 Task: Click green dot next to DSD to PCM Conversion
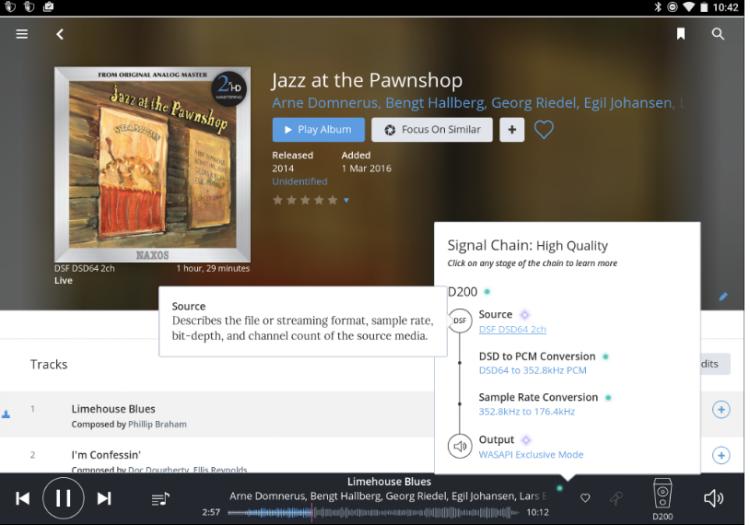pos(606,357)
